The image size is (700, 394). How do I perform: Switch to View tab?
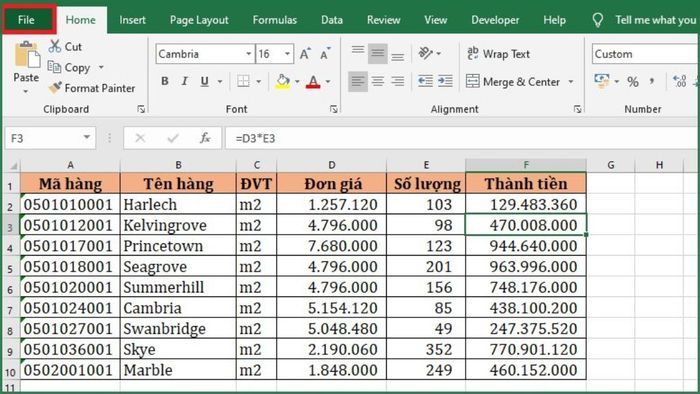(x=435, y=20)
